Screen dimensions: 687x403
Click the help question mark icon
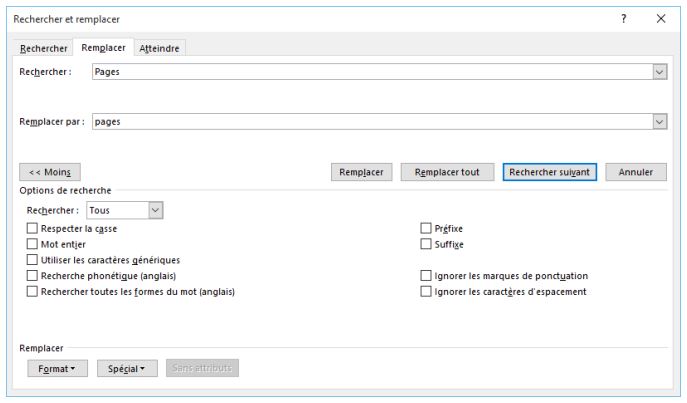click(624, 19)
